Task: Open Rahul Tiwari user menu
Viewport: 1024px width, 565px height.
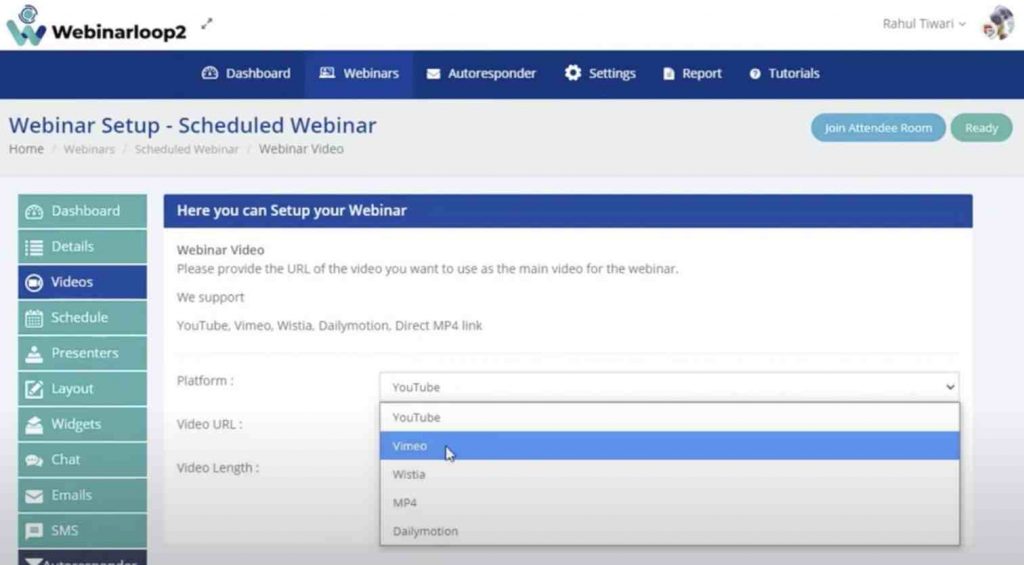Action: [x=923, y=24]
